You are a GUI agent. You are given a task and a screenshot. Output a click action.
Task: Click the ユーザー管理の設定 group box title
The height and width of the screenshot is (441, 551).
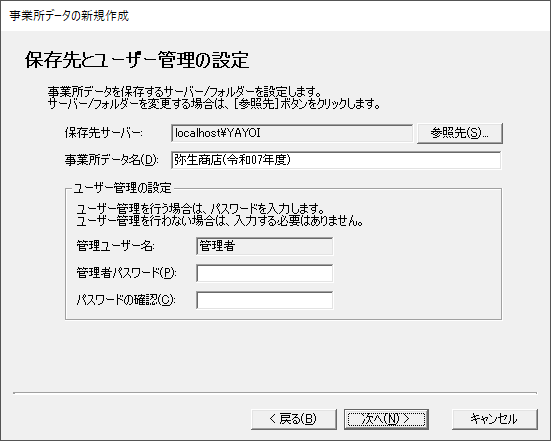click(122, 188)
